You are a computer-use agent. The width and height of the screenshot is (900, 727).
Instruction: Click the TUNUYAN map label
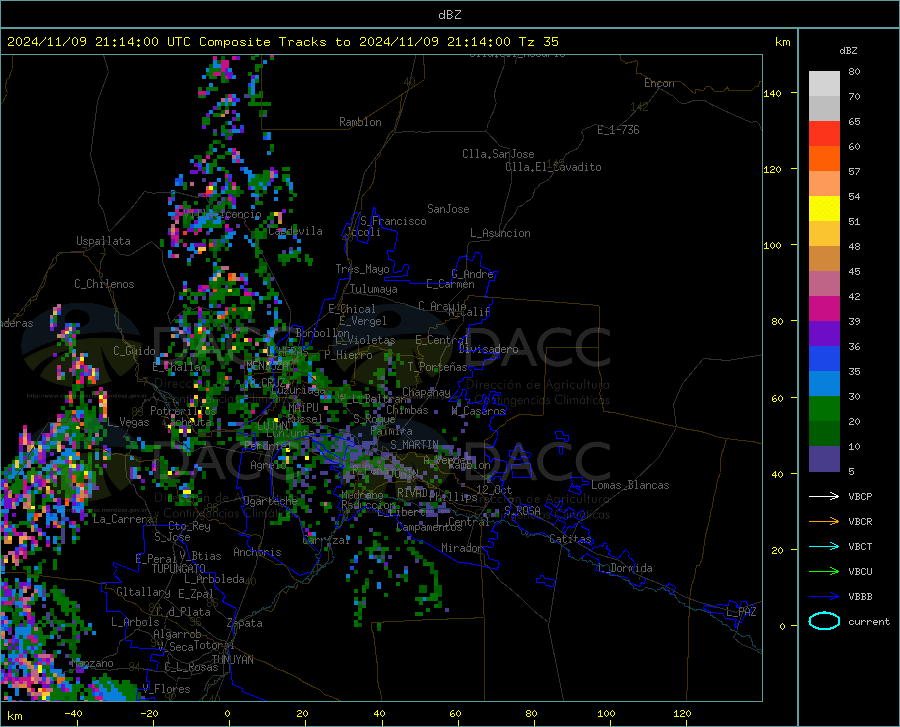tap(232, 659)
